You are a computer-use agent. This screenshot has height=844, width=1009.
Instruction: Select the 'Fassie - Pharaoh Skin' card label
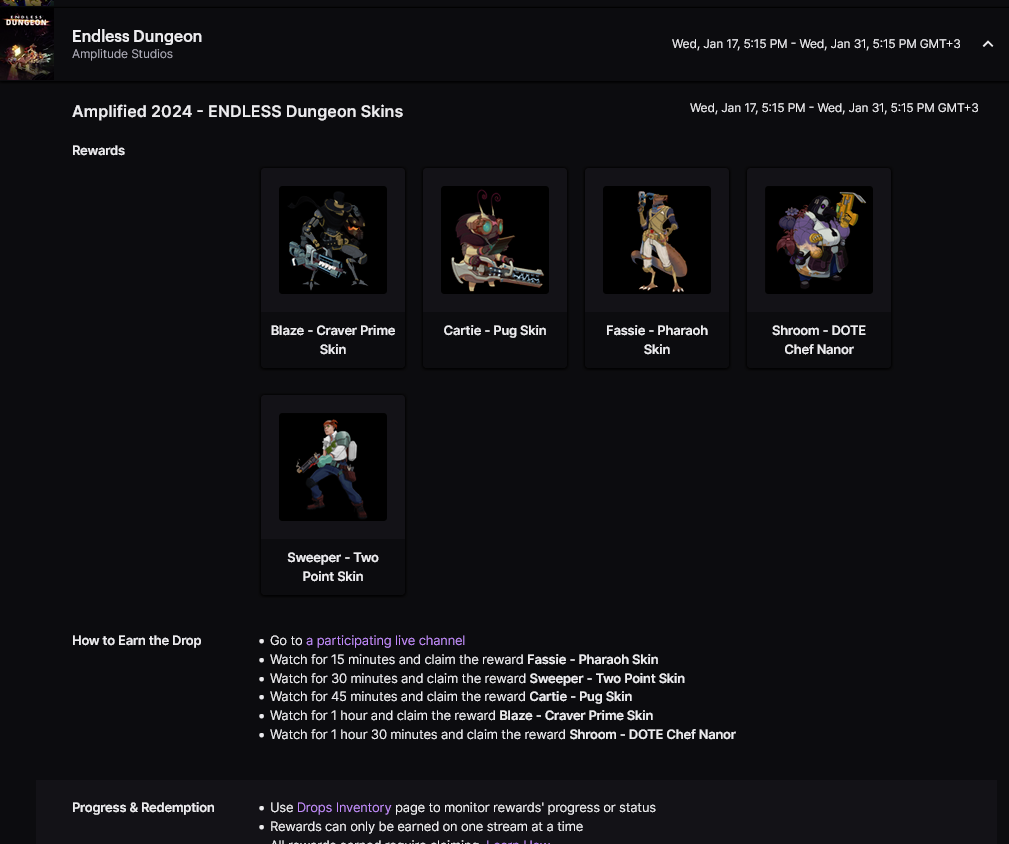tap(657, 340)
